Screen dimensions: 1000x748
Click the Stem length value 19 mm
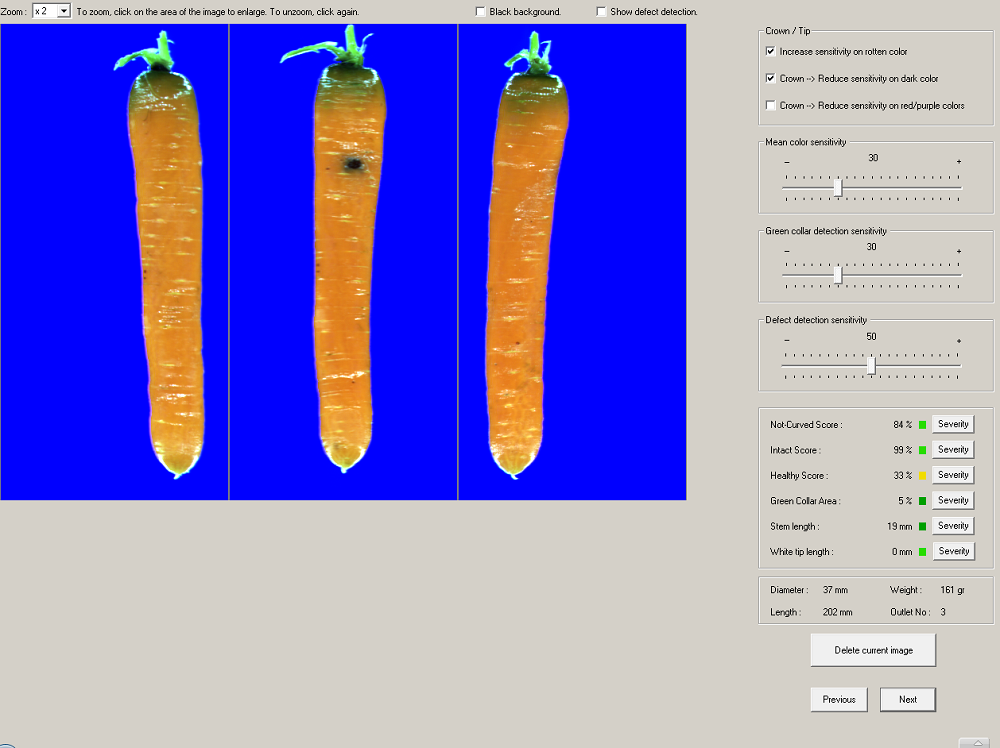coord(899,527)
